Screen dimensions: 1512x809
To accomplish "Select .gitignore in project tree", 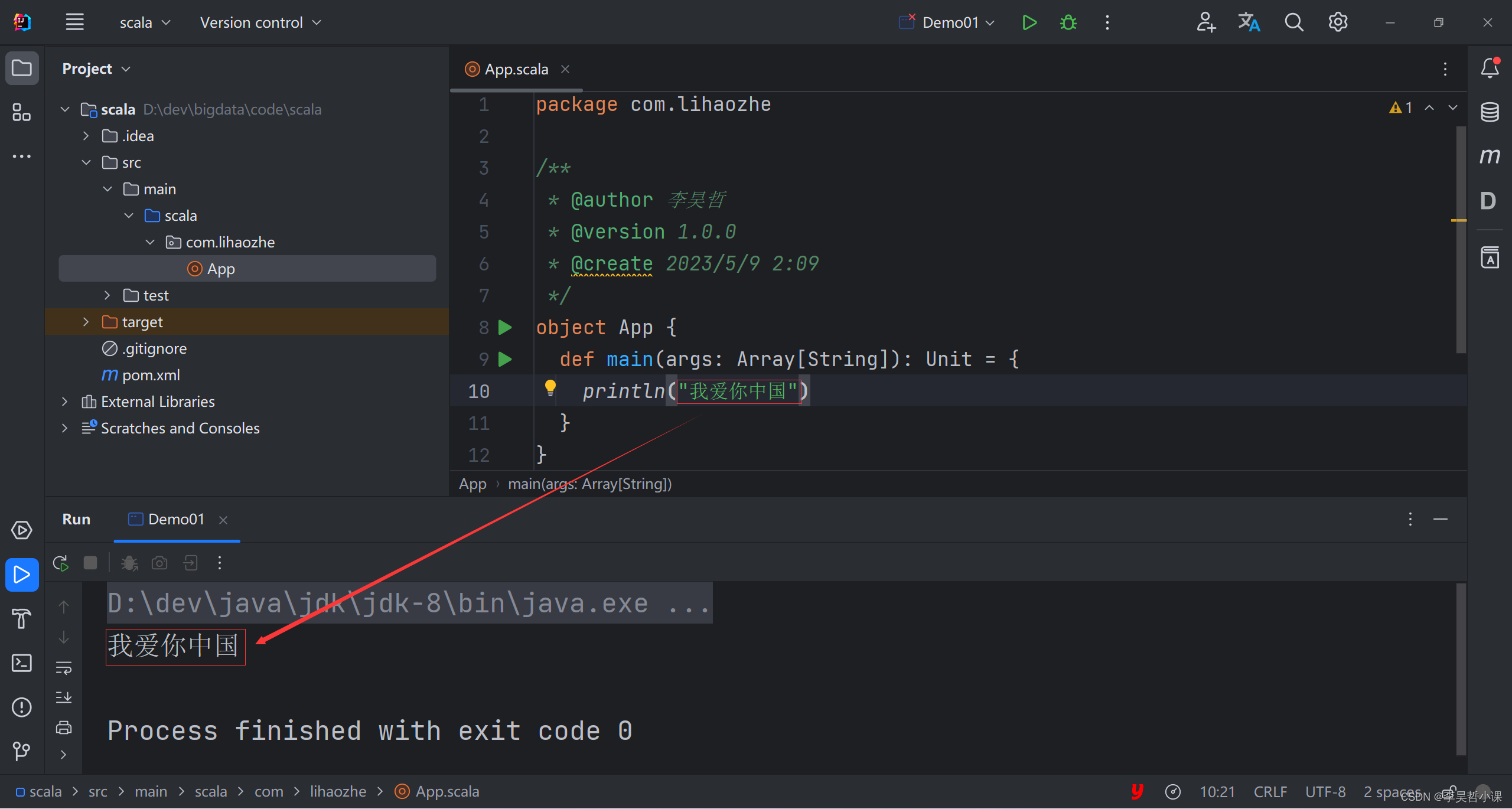I will click(144, 348).
